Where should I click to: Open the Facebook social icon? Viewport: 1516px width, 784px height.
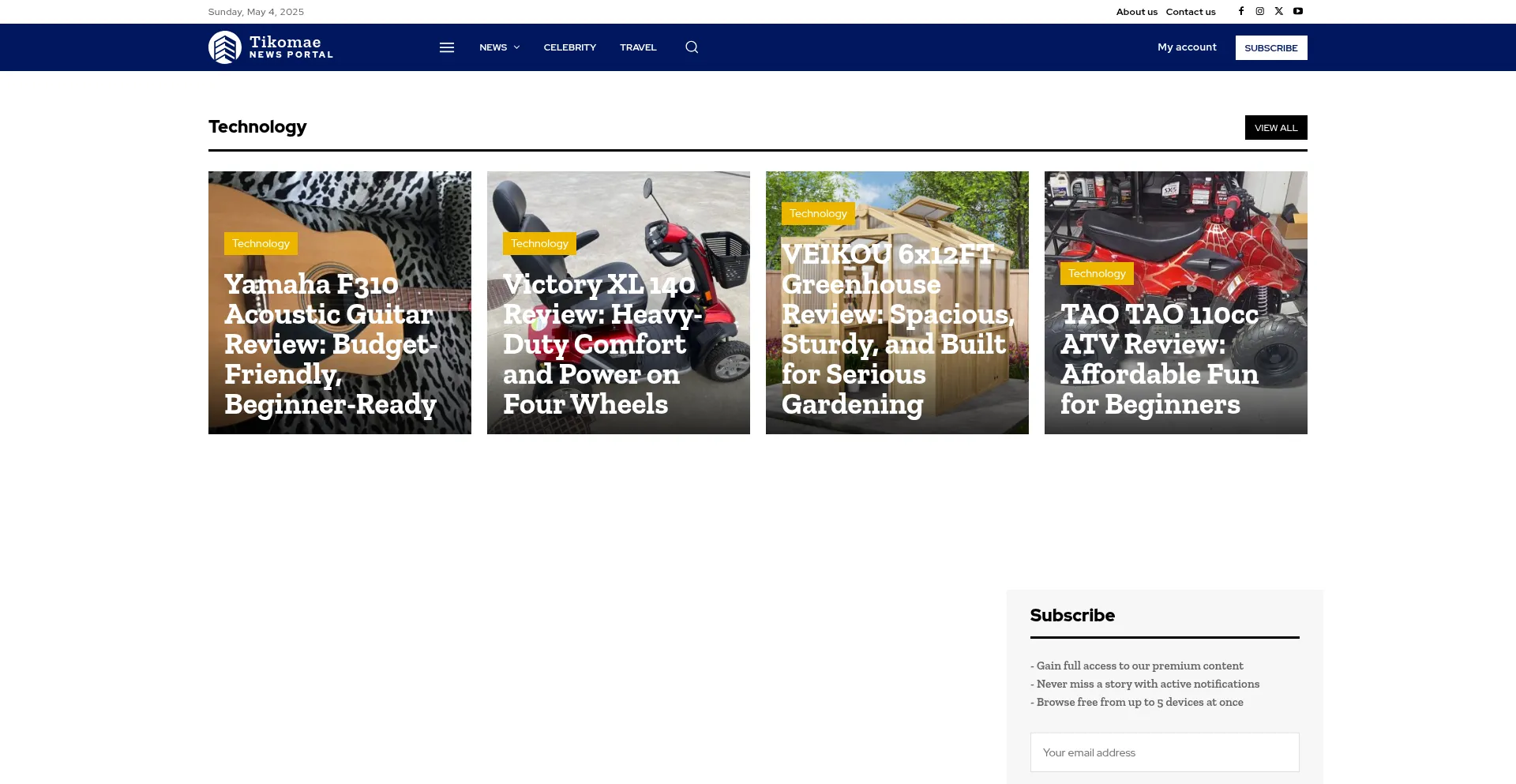click(1241, 11)
